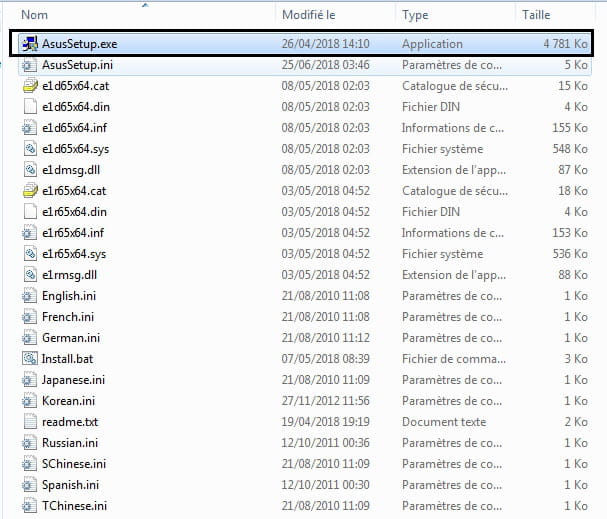Select the German.ini file icon
The width and height of the screenshot is (607, 519).
point(30,338)
